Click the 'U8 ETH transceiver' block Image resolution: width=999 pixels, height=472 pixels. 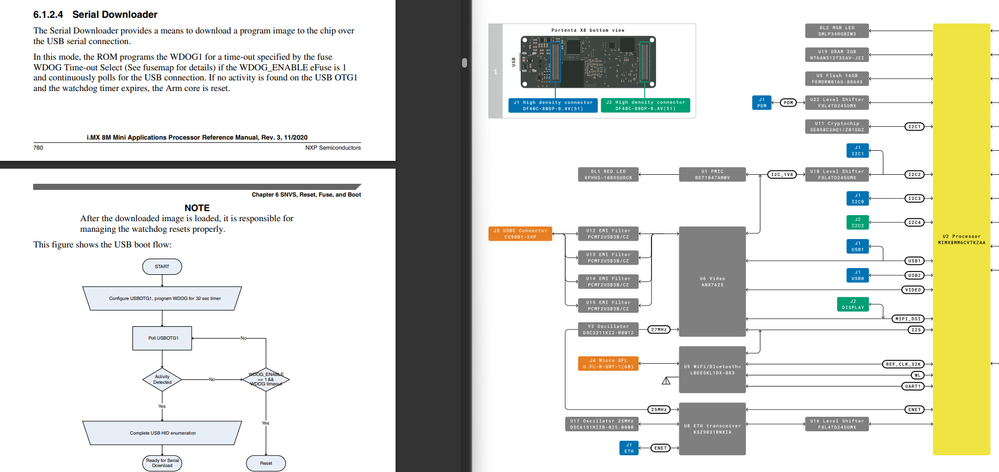click(712, 428)
